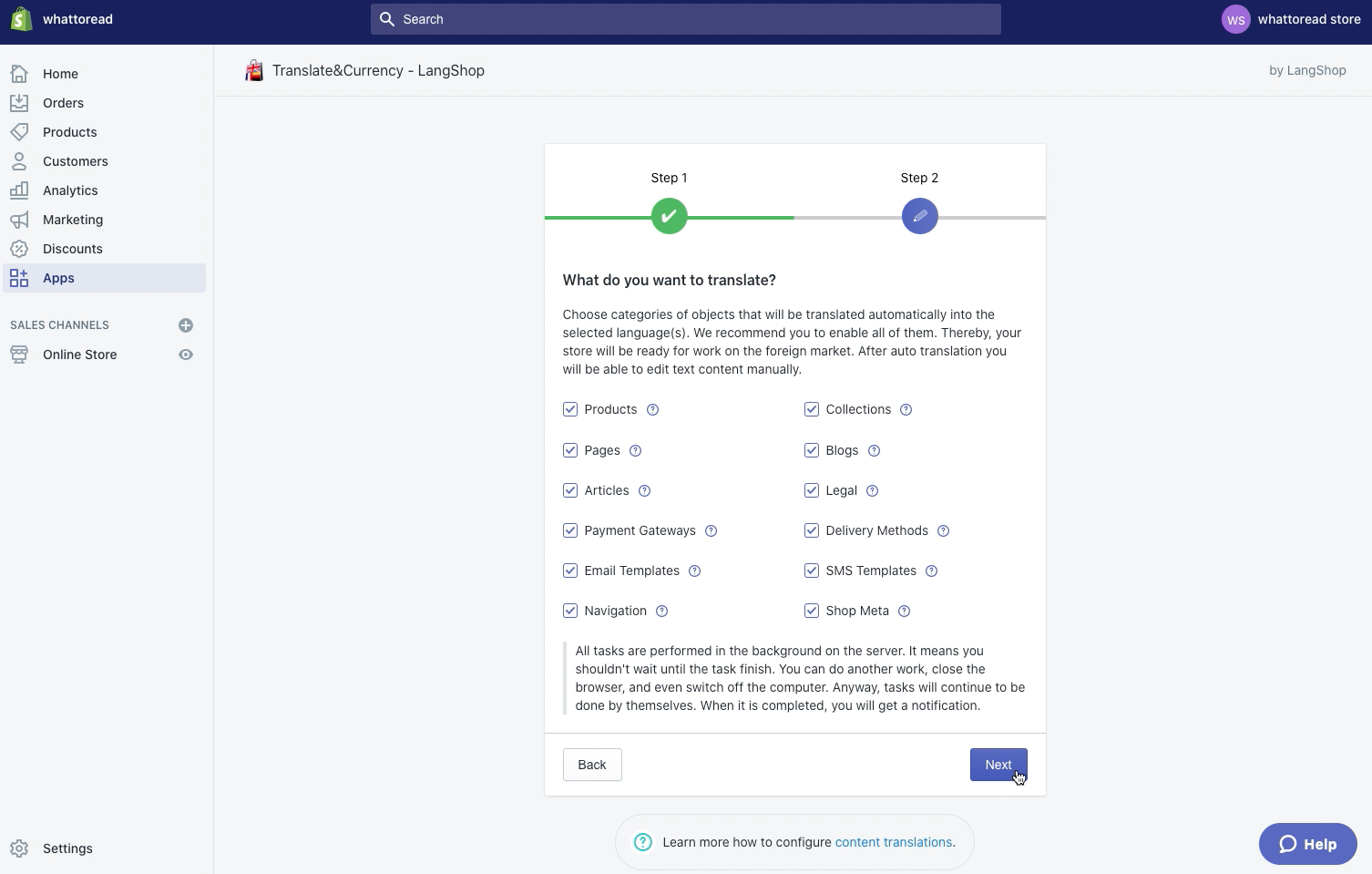The width and height of the screenshot is (1372, 874).
Task: Uncheck the Navigation checkbox
Action: pos(570,611)
